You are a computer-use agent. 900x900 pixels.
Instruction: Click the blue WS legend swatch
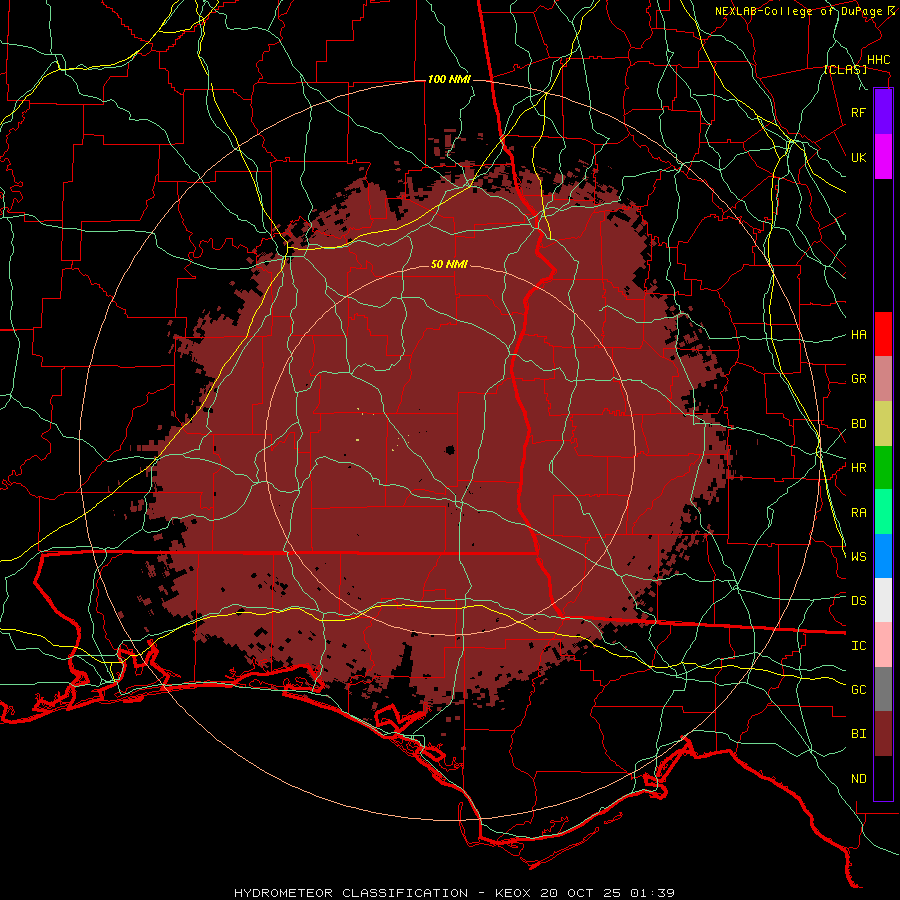883,556
